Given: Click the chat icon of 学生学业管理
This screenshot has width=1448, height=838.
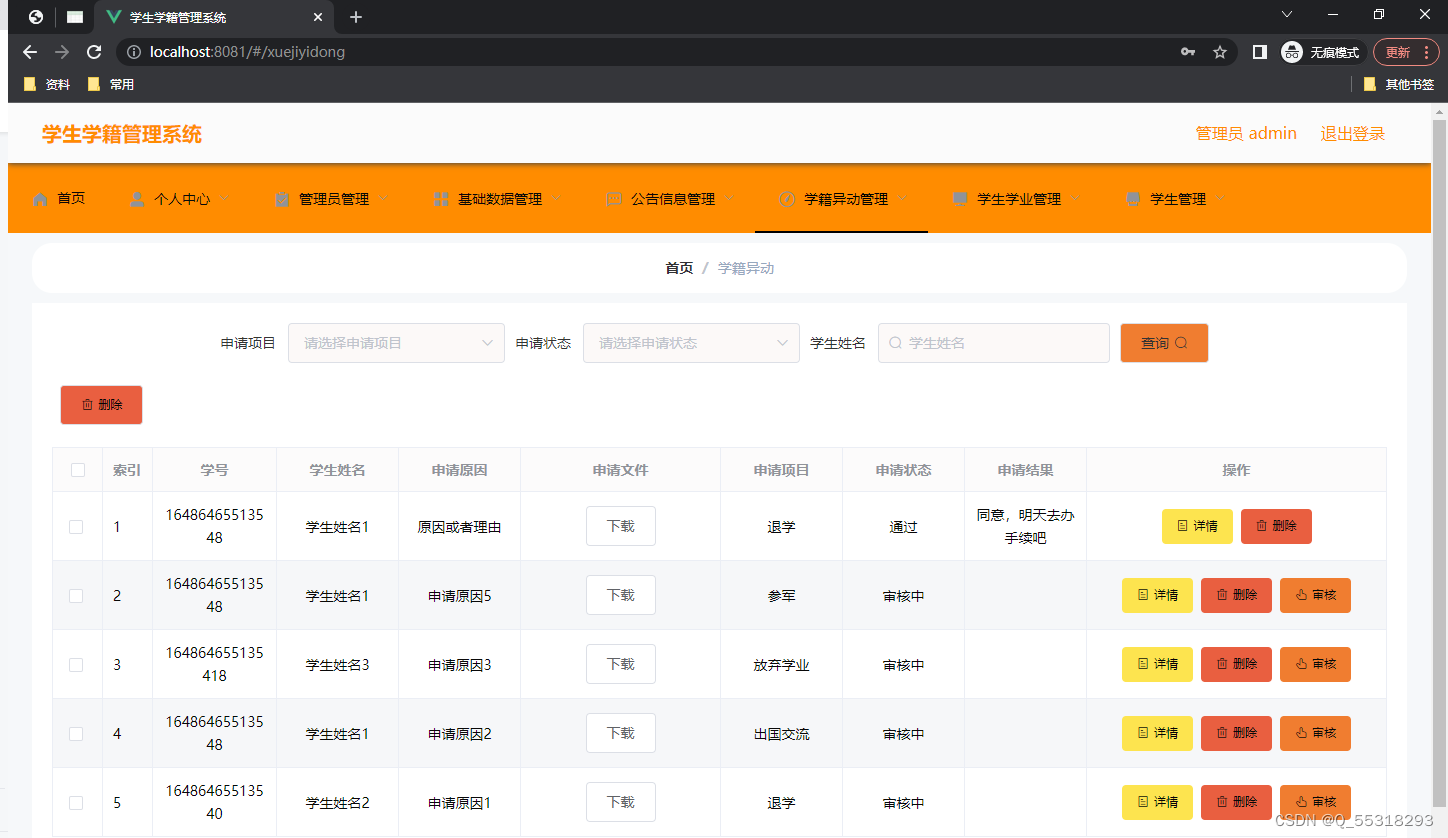Looking at the screenshot, I should [x=960, y=199].
